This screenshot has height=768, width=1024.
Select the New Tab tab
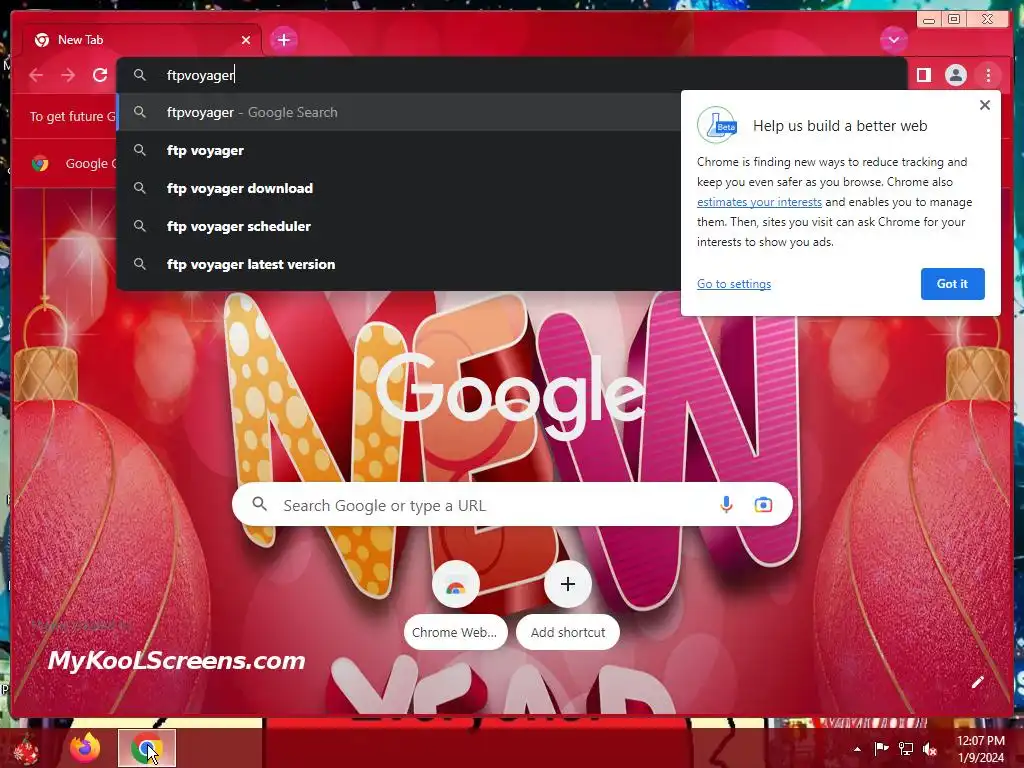click(x=141, y=40)
